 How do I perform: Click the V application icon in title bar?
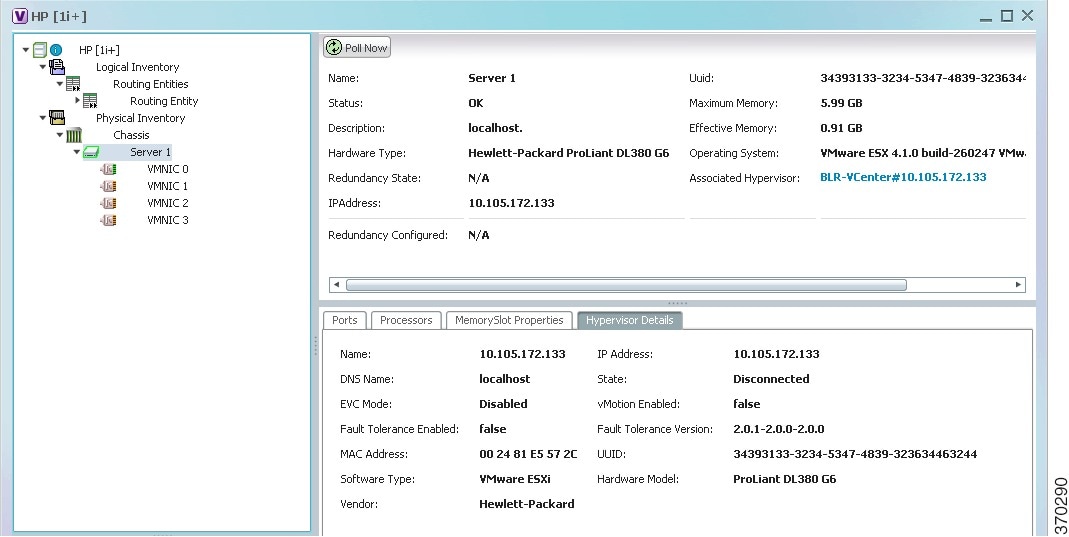pos(20,16)
